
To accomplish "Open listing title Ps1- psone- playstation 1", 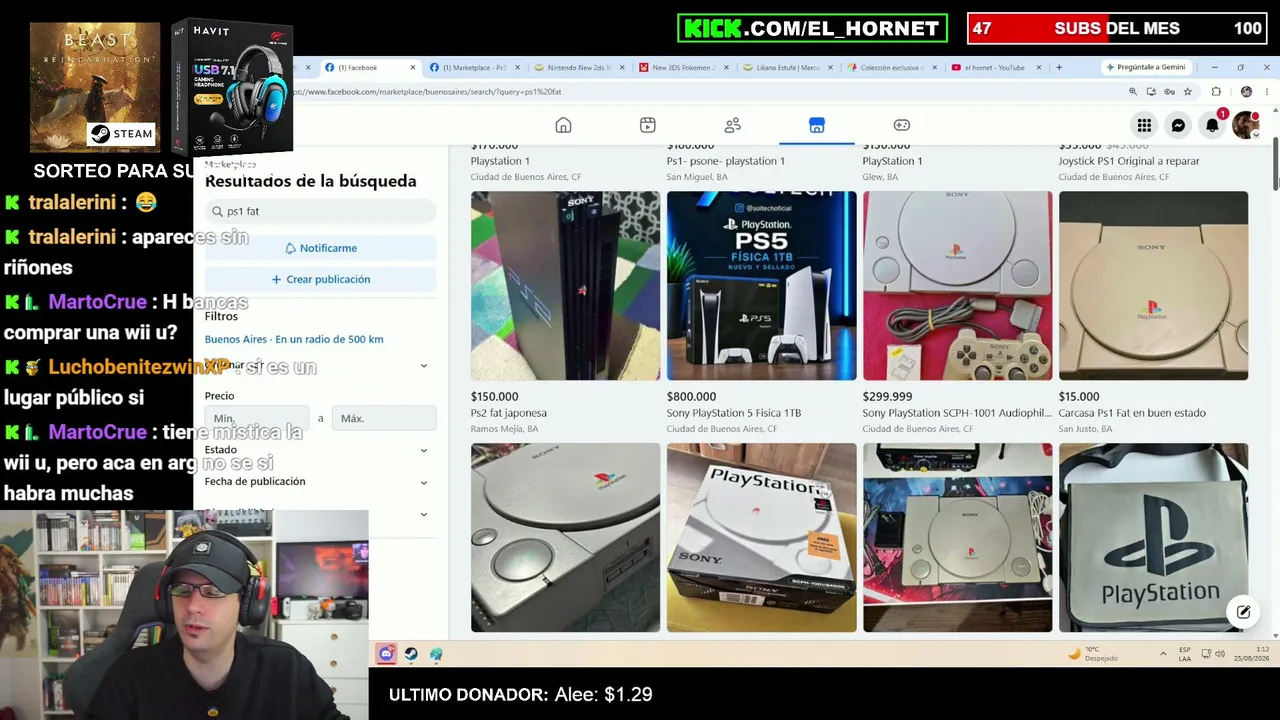I will click(x=726, y=161).
